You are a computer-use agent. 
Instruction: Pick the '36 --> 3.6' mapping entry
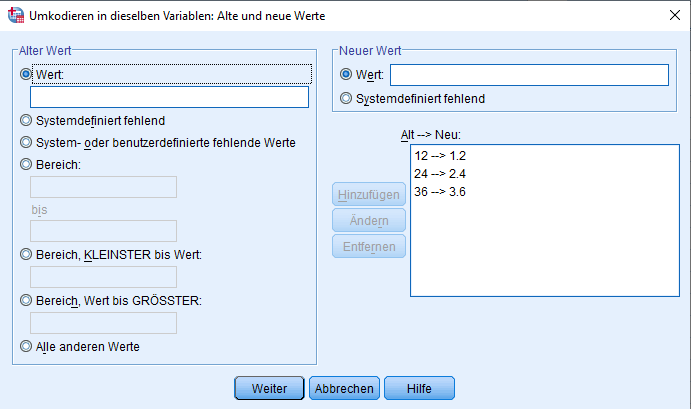pyautogui.click(x=440, y=191)
